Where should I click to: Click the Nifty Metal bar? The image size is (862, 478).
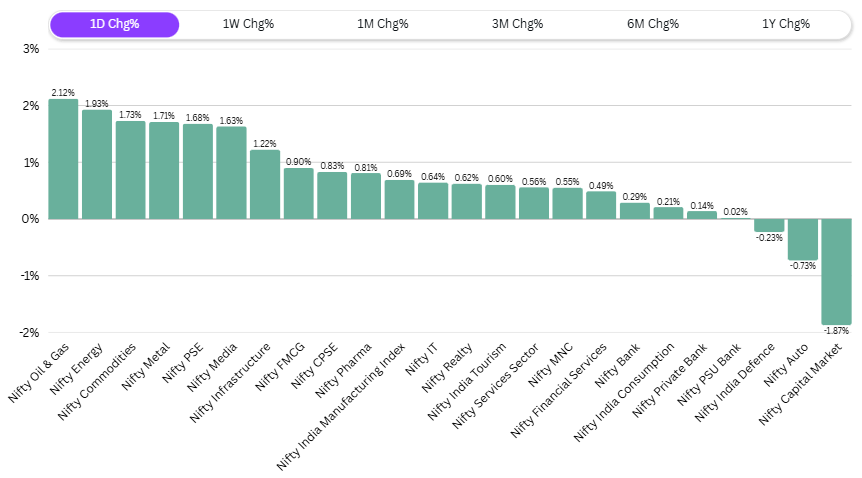(164, 171)
